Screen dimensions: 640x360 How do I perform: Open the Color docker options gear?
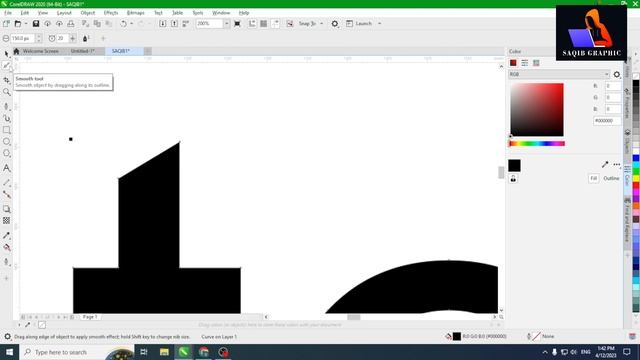[x=617, y=74]
